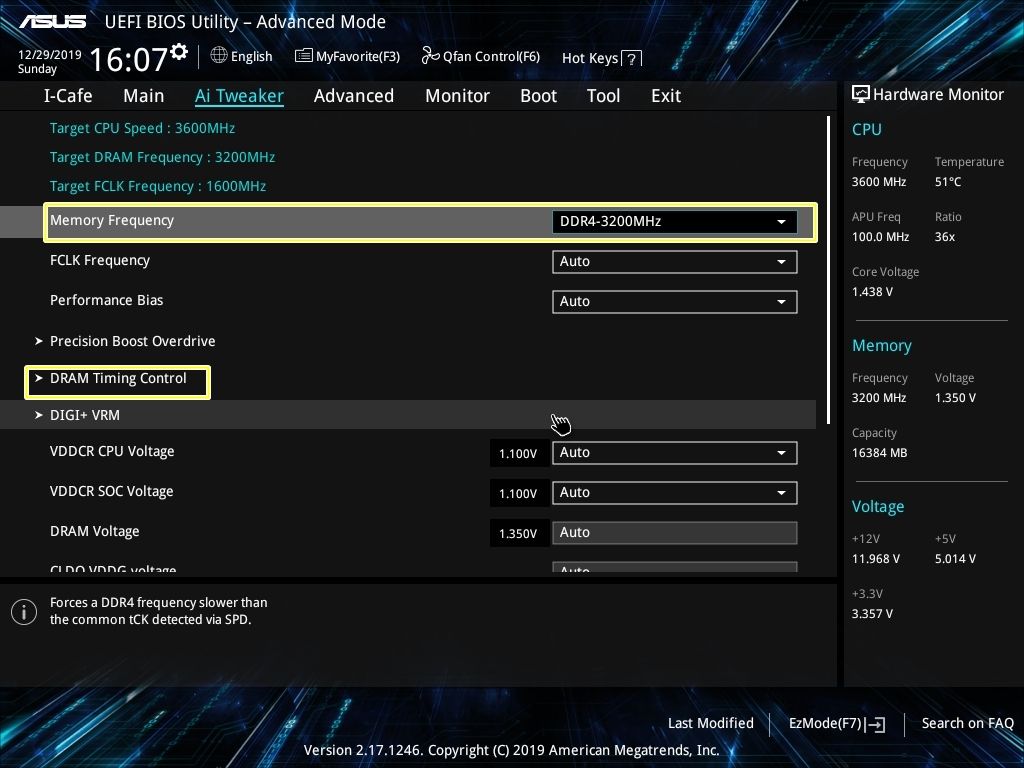Click the info icon in help panel

pyautogui.click(x=24, y=612)
